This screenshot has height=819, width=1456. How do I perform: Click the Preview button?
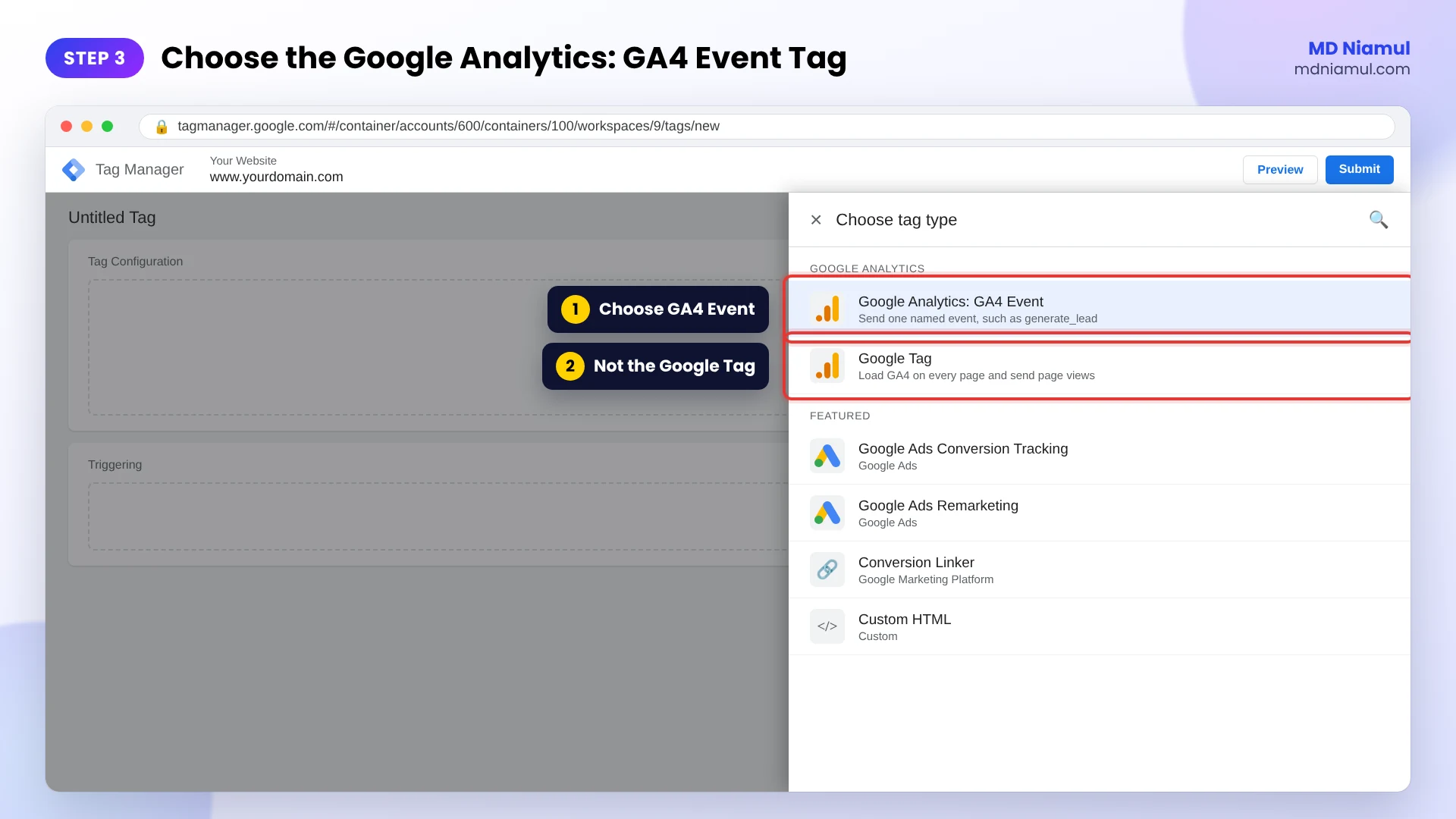[1280, 170]
